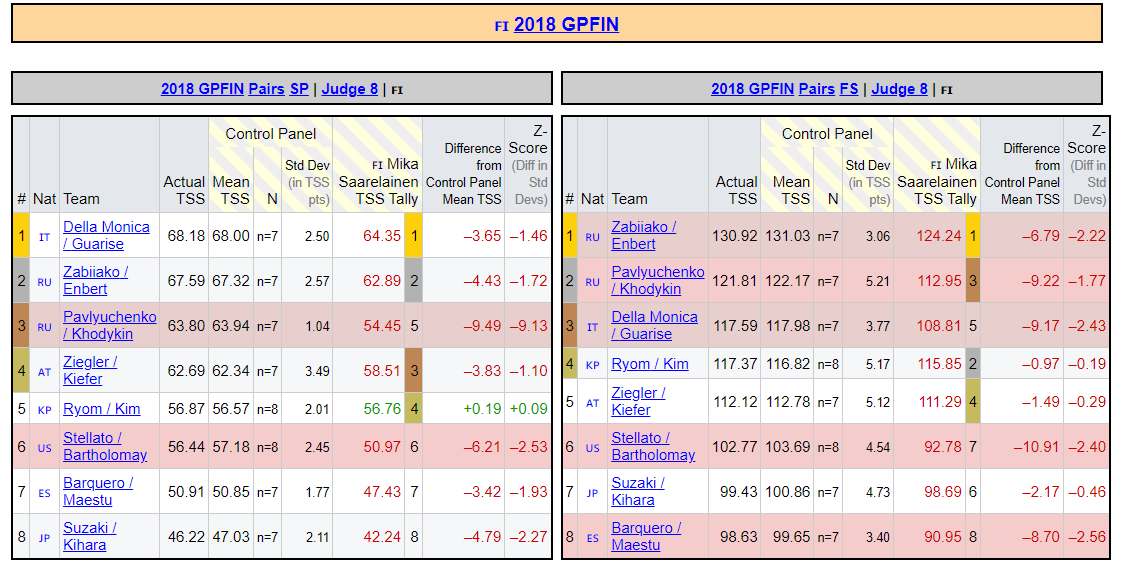Open Stellato / Bartholomay in the SP table
Screen dimensions: 1140x577
click(x=105, y=446)
